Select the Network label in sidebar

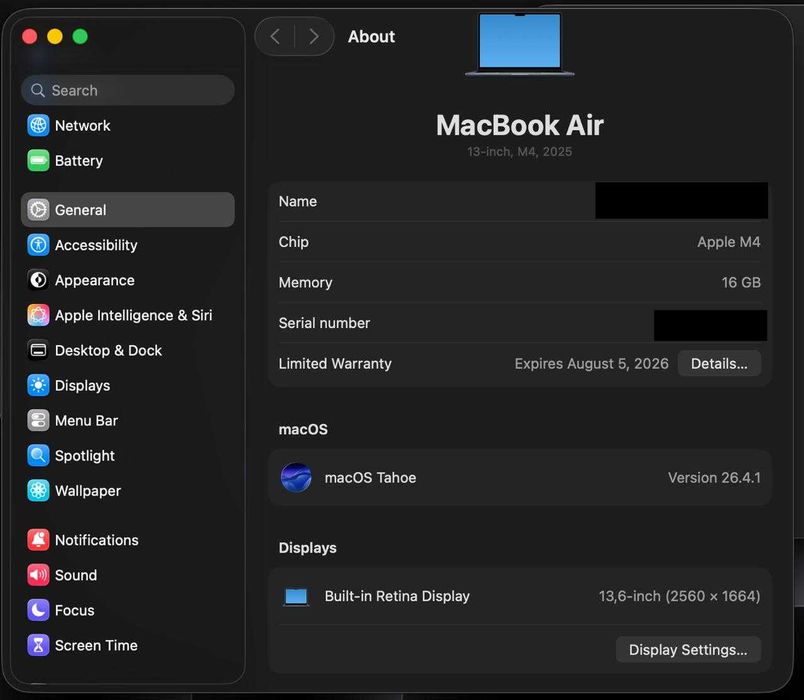point(83,126)
